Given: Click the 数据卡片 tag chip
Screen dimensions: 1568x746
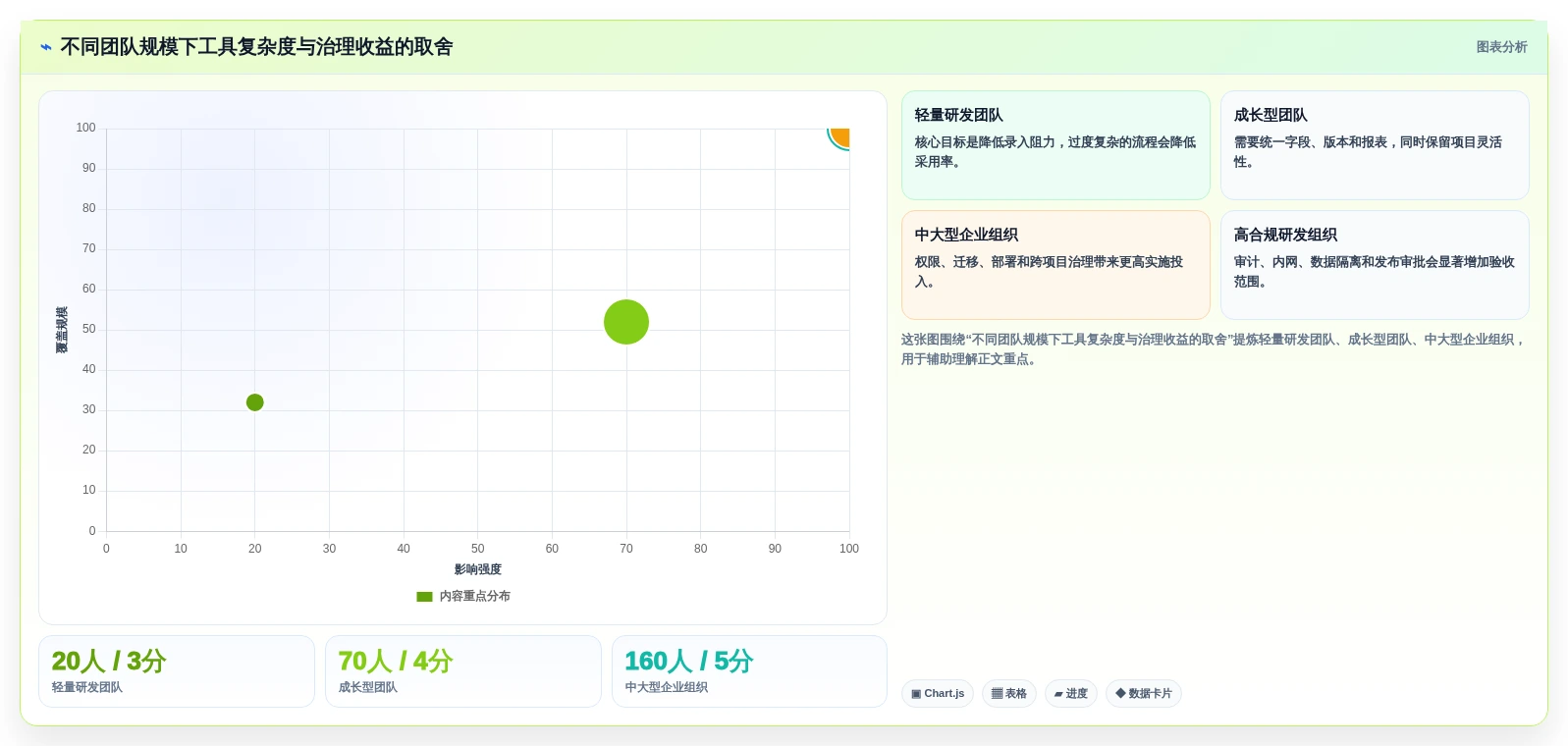Looking at the screenshot, I should point(1144,693).
